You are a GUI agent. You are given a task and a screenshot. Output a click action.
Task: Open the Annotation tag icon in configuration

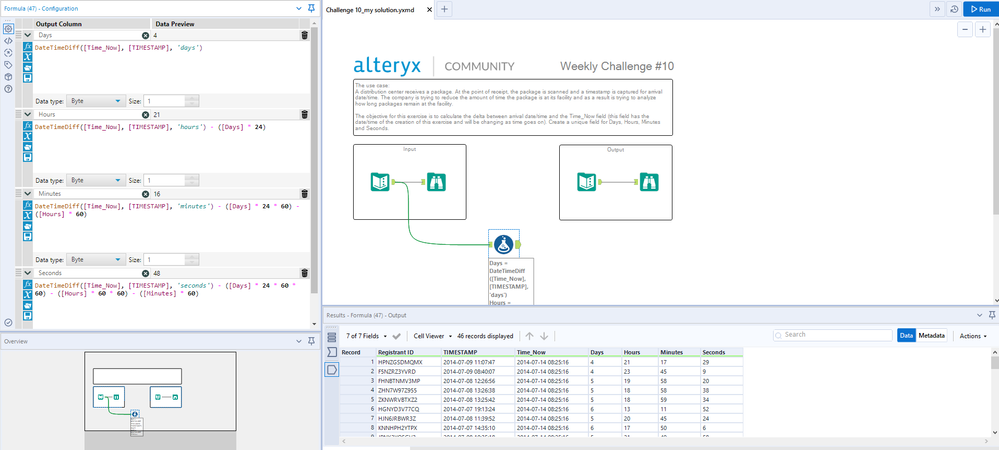coord(8,64)
